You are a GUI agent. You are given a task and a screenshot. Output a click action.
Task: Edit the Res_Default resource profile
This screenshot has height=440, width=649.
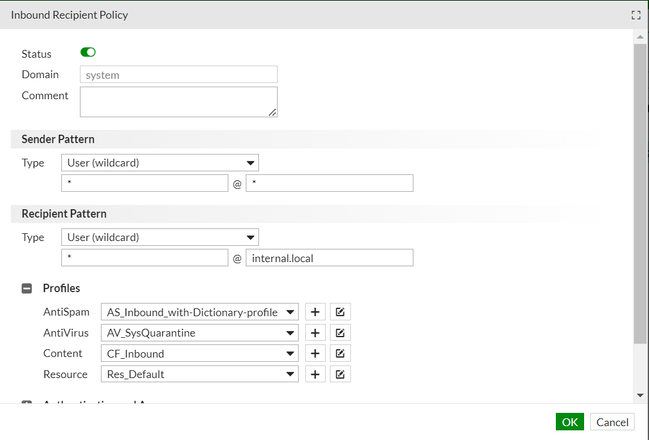(340, 374)
